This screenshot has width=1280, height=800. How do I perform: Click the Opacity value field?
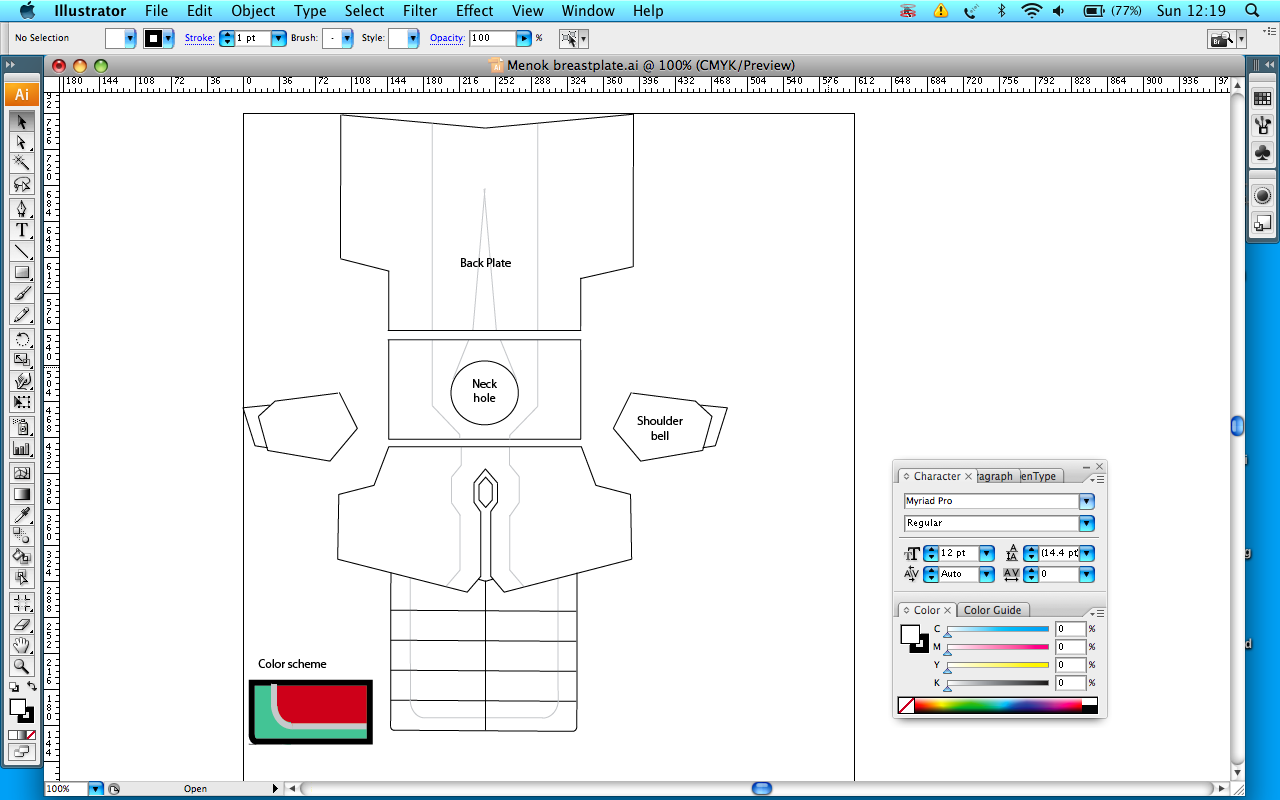(492, 38)
